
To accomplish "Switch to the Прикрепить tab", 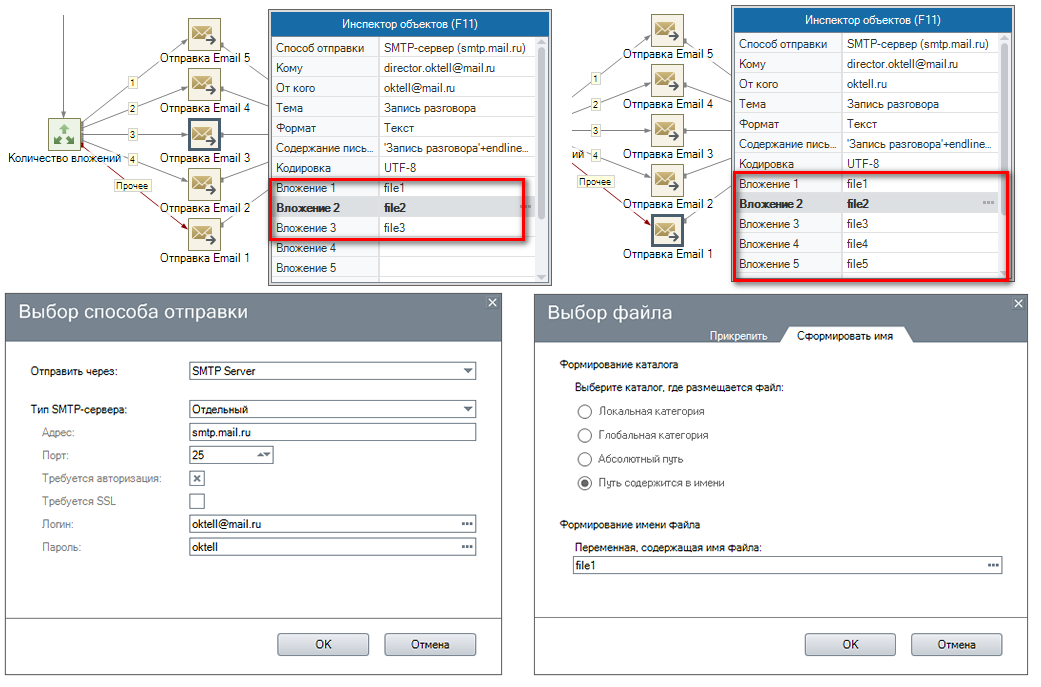I will click(738, 336).
